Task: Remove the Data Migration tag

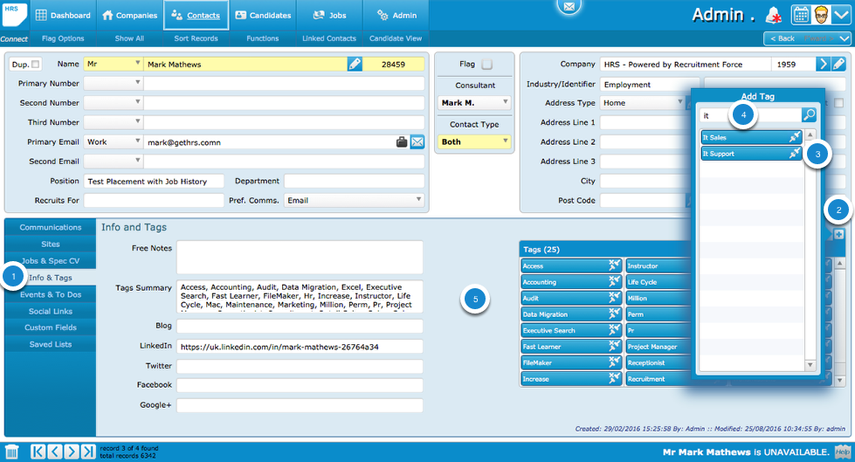Action: [x=614, y=314]
